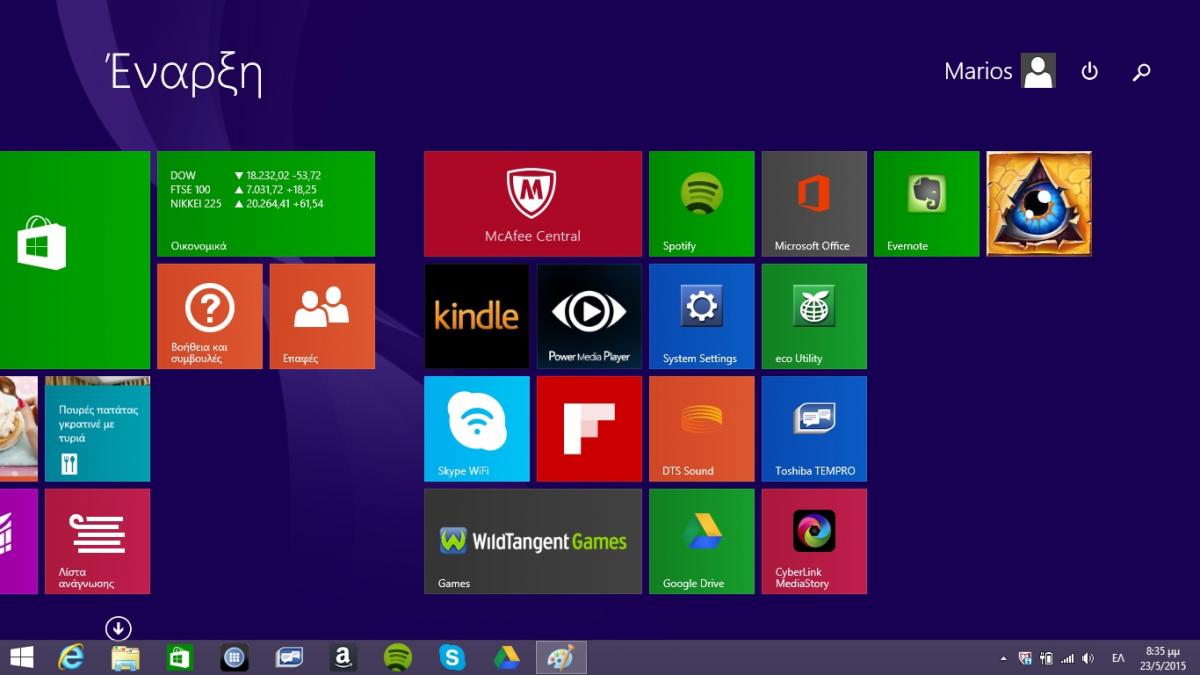
Task: Open the DTS Sound tile
Action: click(702, 429)
